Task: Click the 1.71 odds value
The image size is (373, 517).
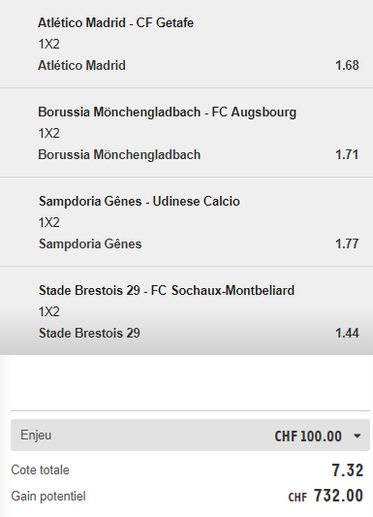Action: [x=347, y=155]
